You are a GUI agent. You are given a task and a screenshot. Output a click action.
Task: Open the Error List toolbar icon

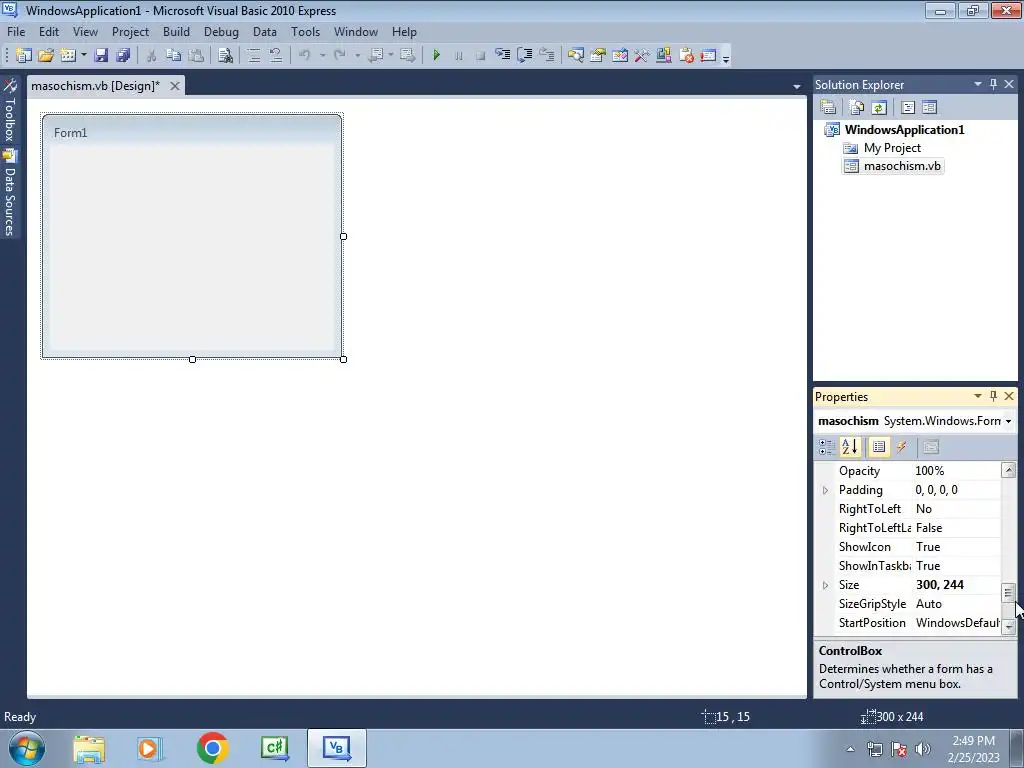click(686, 56)
